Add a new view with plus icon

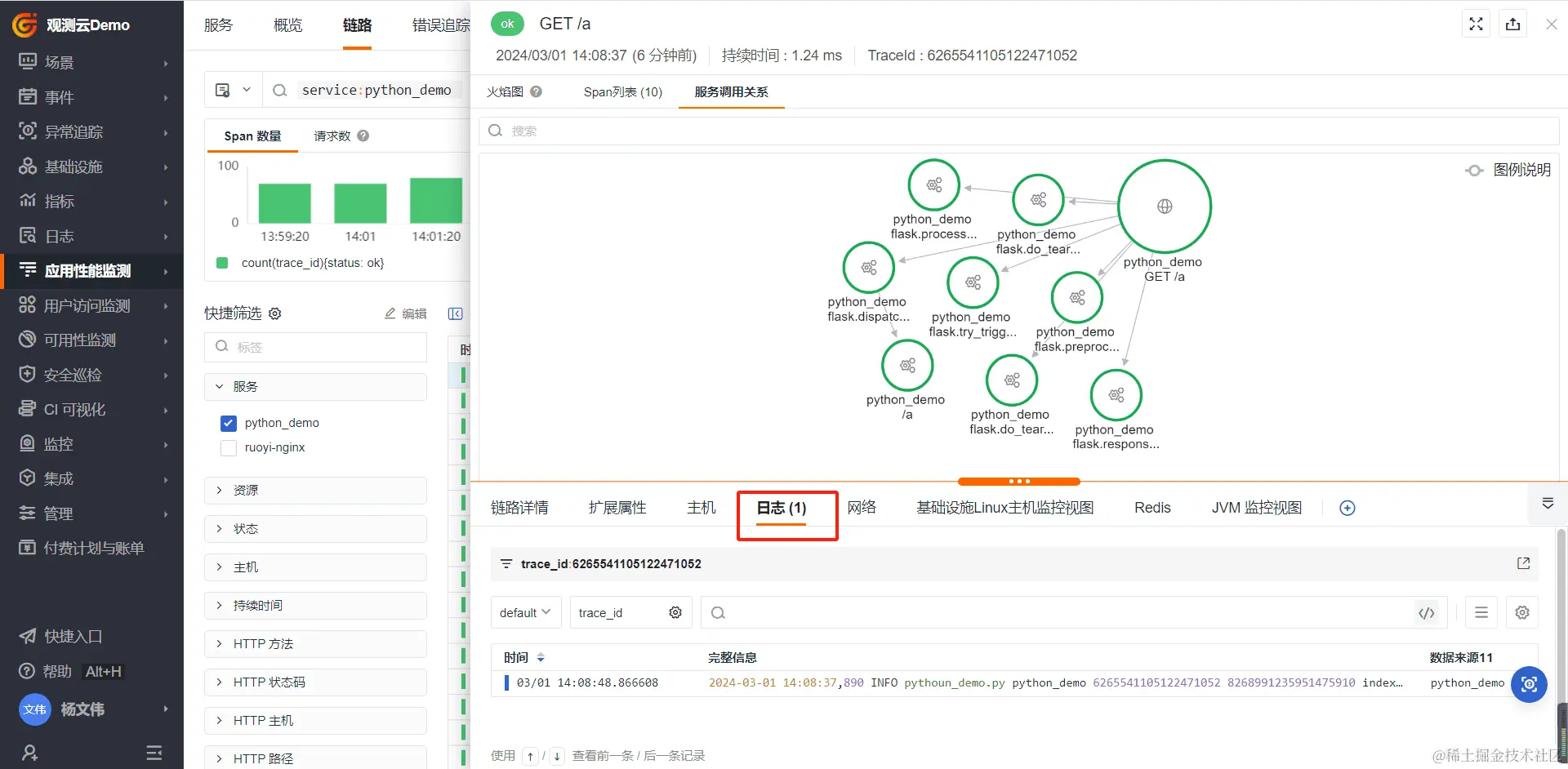[x=1347, y=508]
